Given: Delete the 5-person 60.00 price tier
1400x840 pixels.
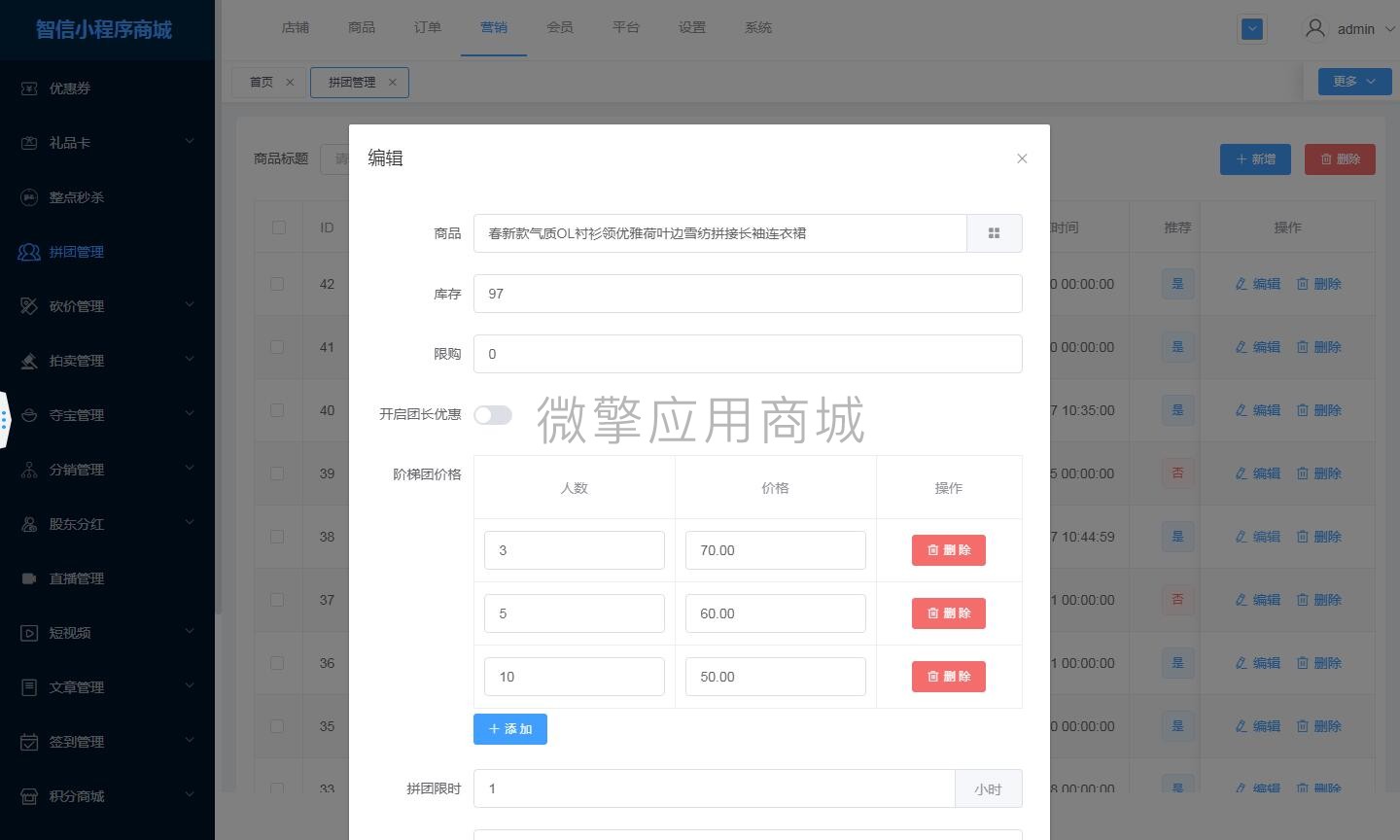Looking at the screenshot, I should (949, 613).
